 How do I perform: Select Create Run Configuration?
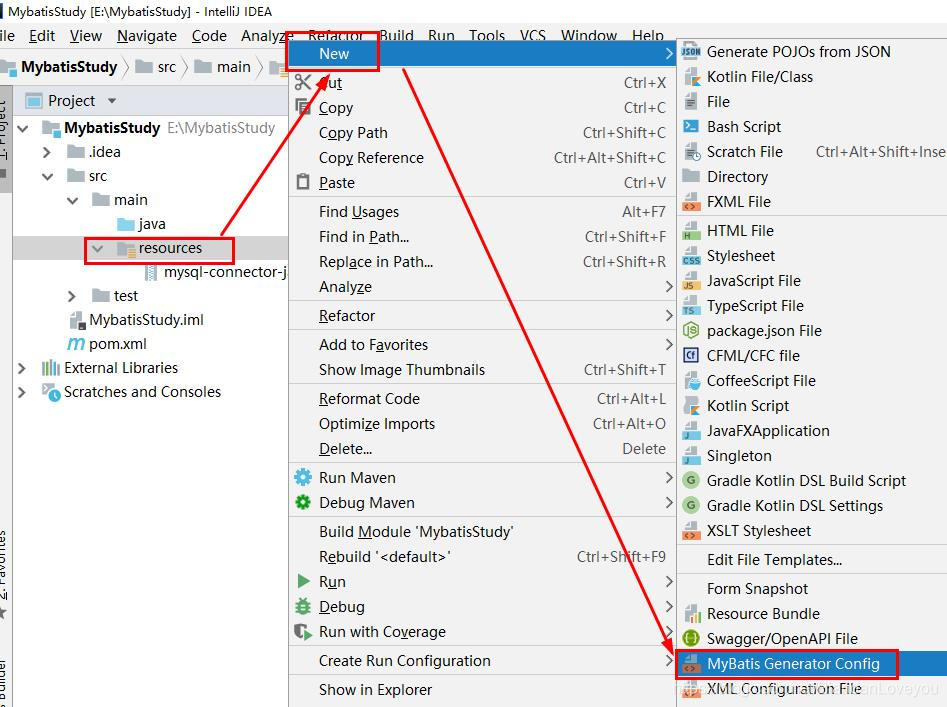click(x=481, y=661)
